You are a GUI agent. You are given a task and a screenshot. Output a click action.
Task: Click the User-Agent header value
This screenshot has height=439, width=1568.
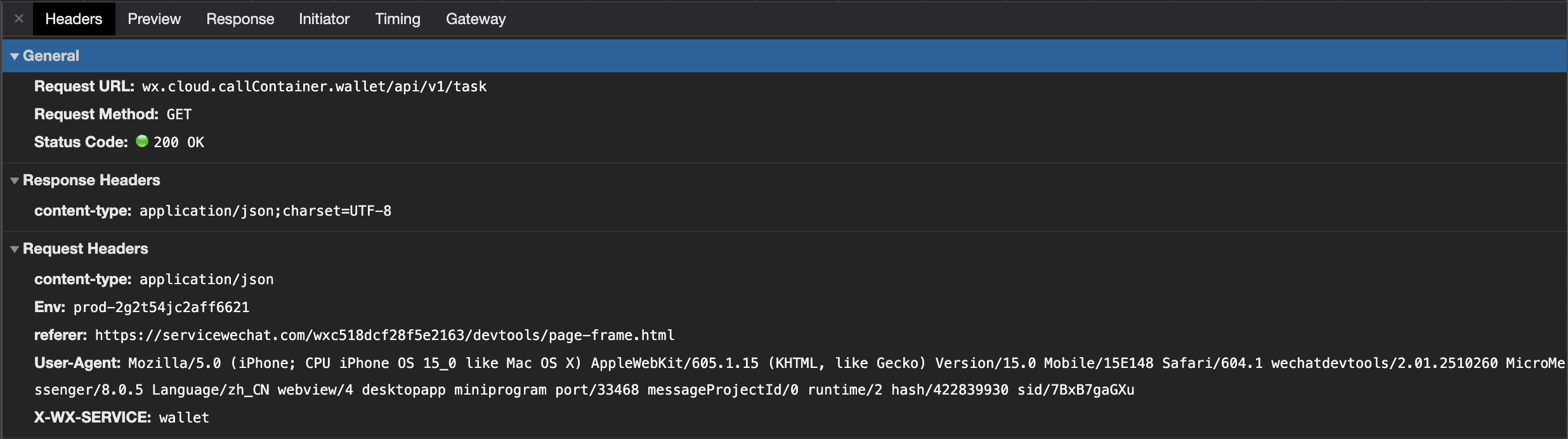[799, 376]
